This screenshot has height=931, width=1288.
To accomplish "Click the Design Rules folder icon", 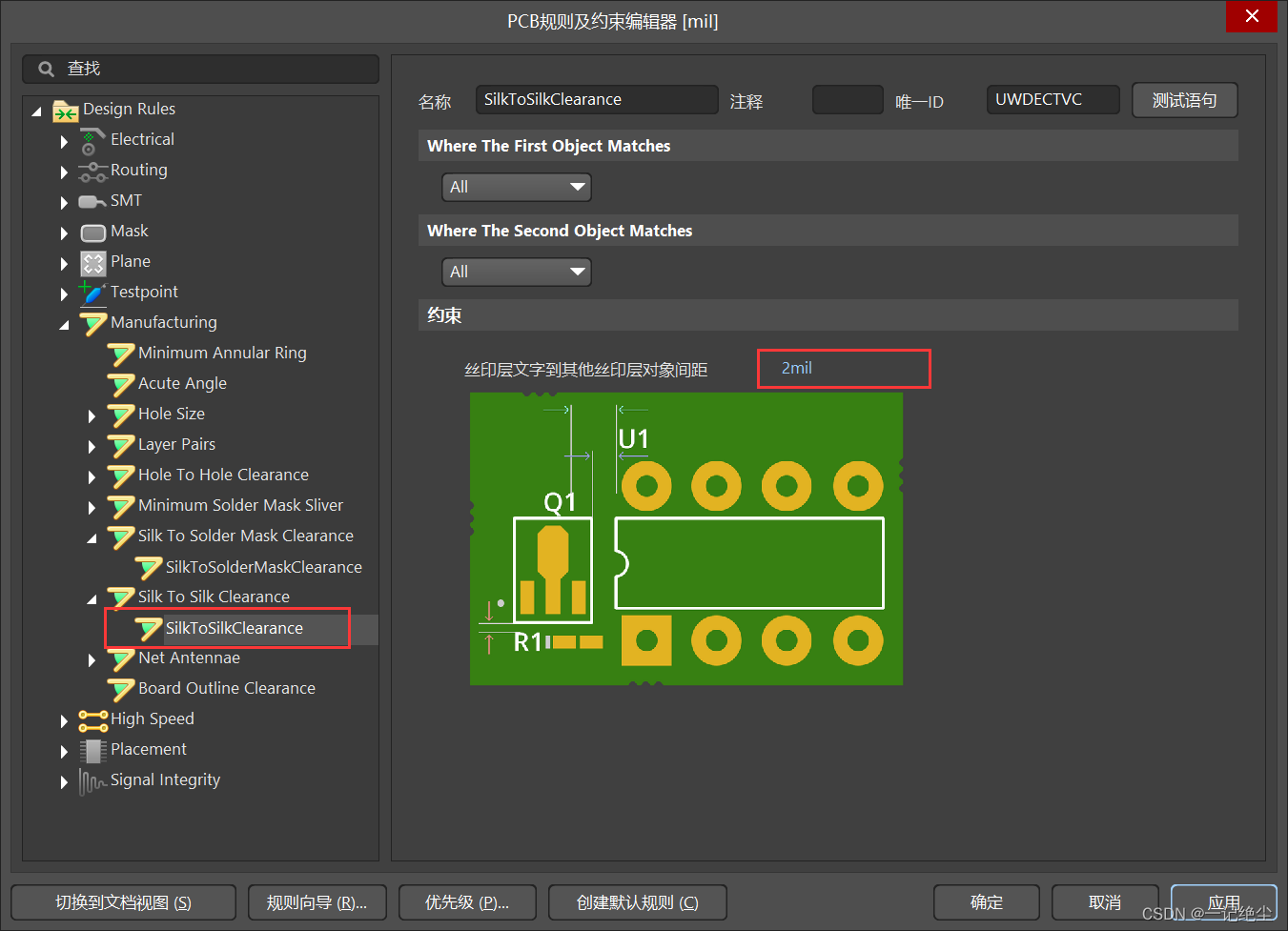I will (x=65, y=111).
